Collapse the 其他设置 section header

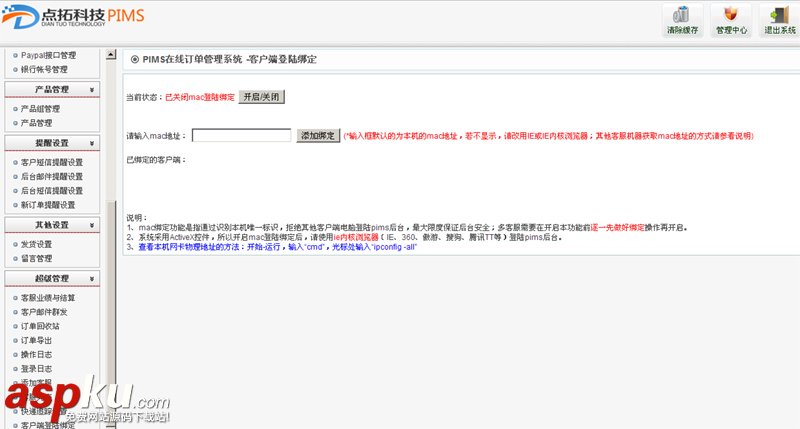click(52, 225)
